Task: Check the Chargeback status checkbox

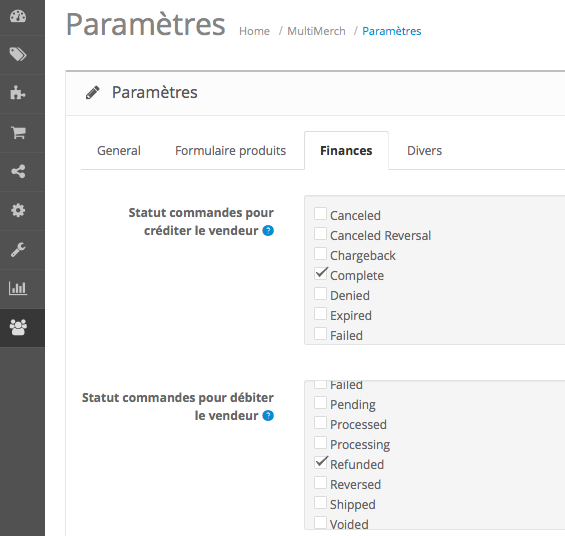Action: (320, 253)
